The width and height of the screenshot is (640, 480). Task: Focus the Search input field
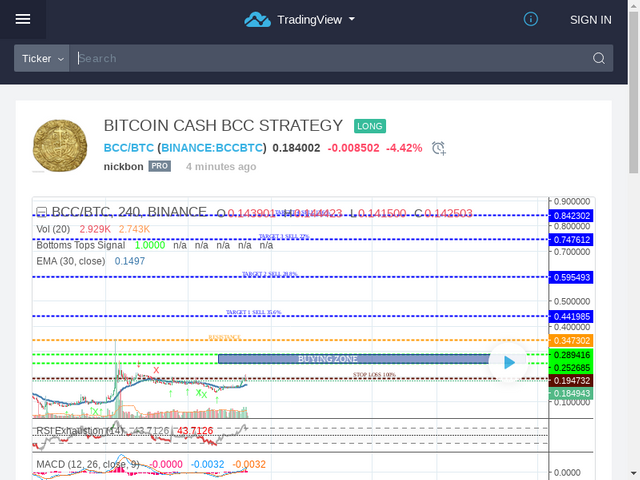(331, 58)
